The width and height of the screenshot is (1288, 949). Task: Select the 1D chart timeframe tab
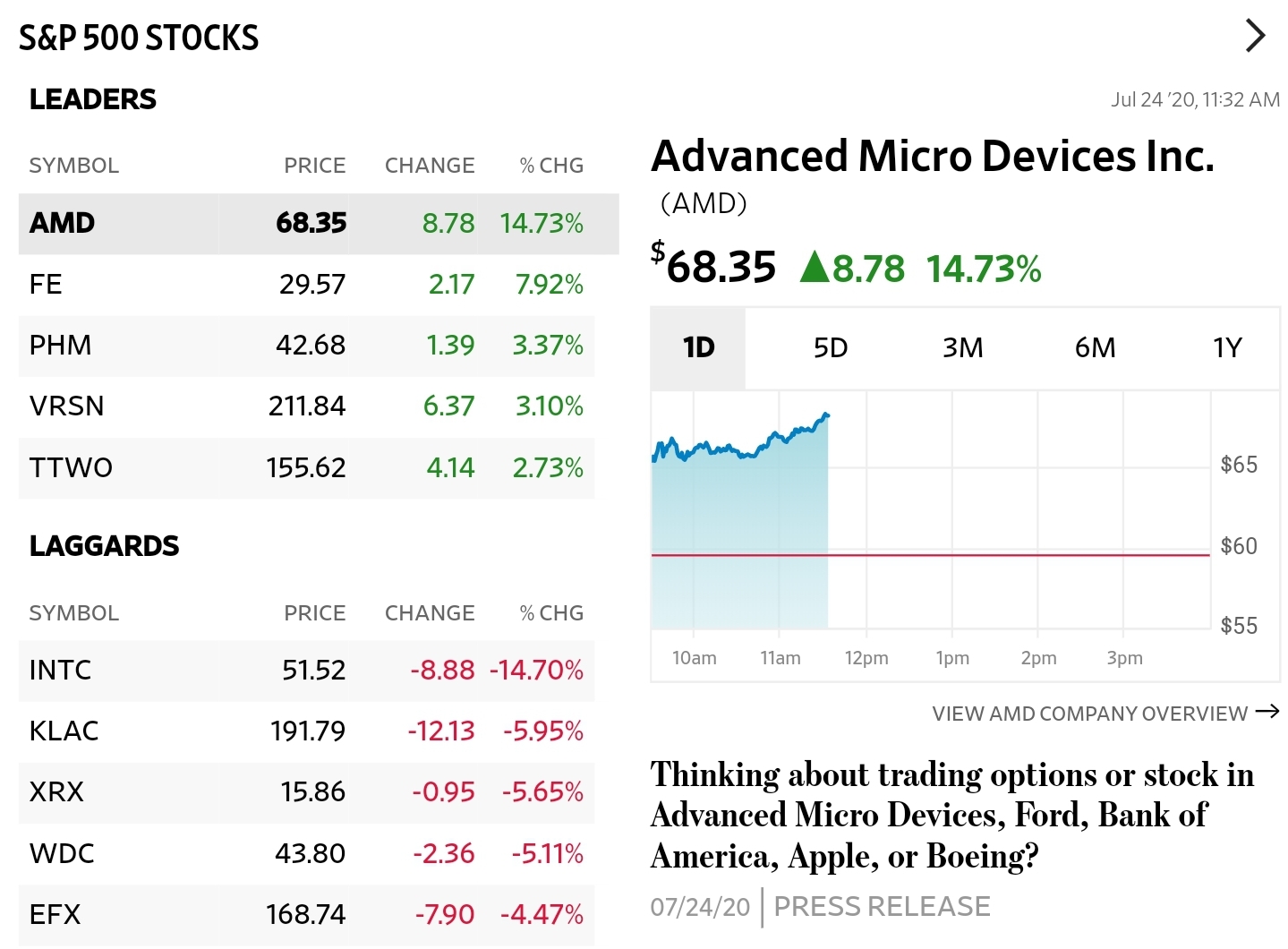tap(698, 348)
